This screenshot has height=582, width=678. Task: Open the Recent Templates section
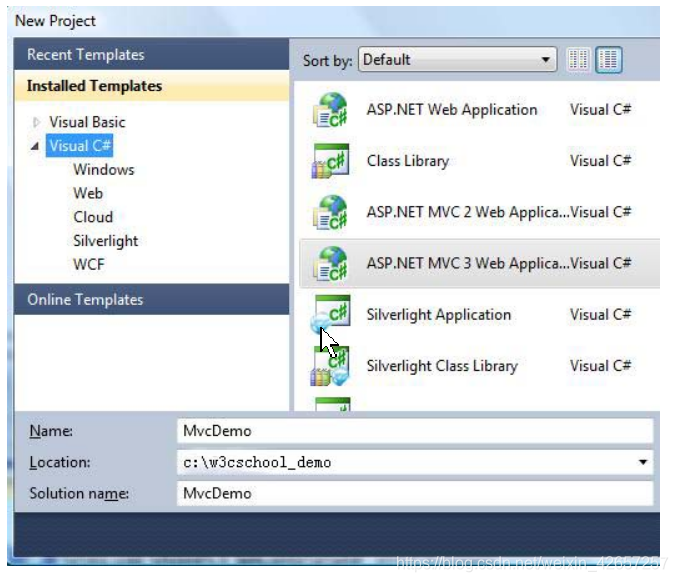pos(151,54)
